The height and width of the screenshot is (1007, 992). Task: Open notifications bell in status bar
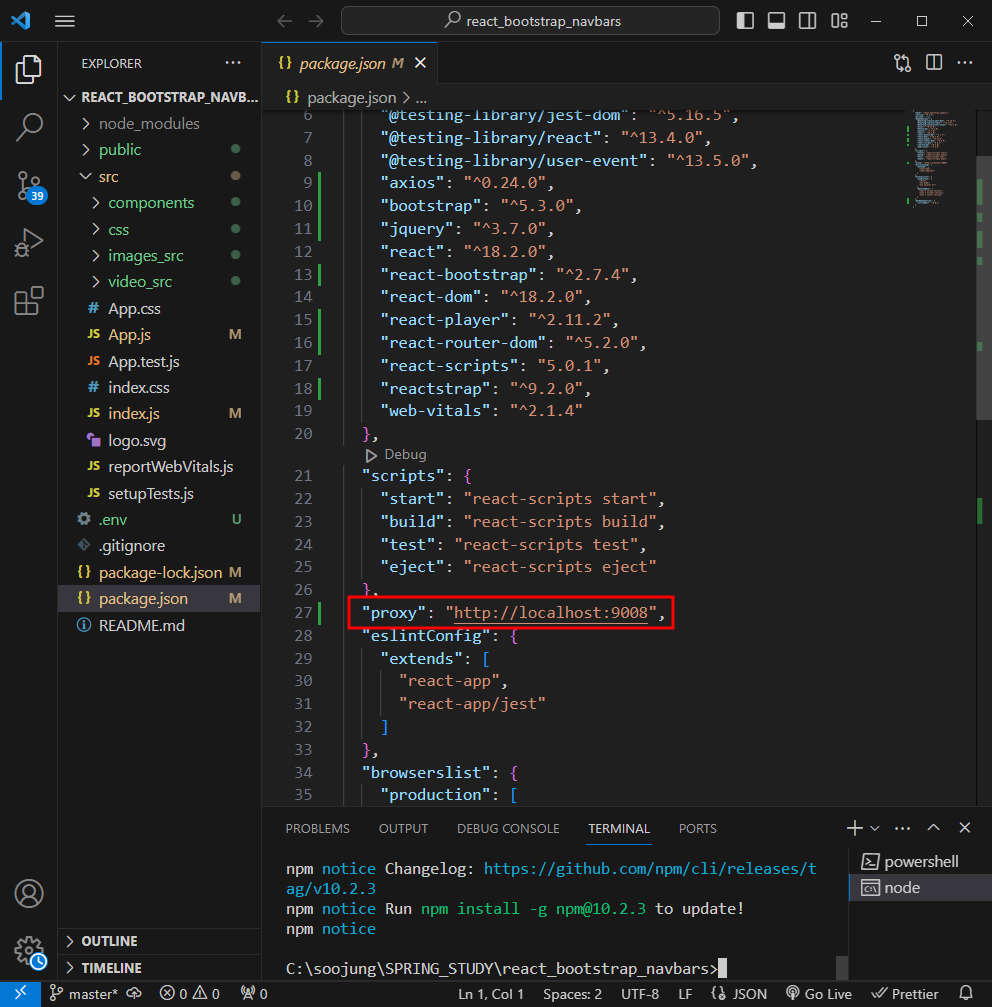click(966, 994)
